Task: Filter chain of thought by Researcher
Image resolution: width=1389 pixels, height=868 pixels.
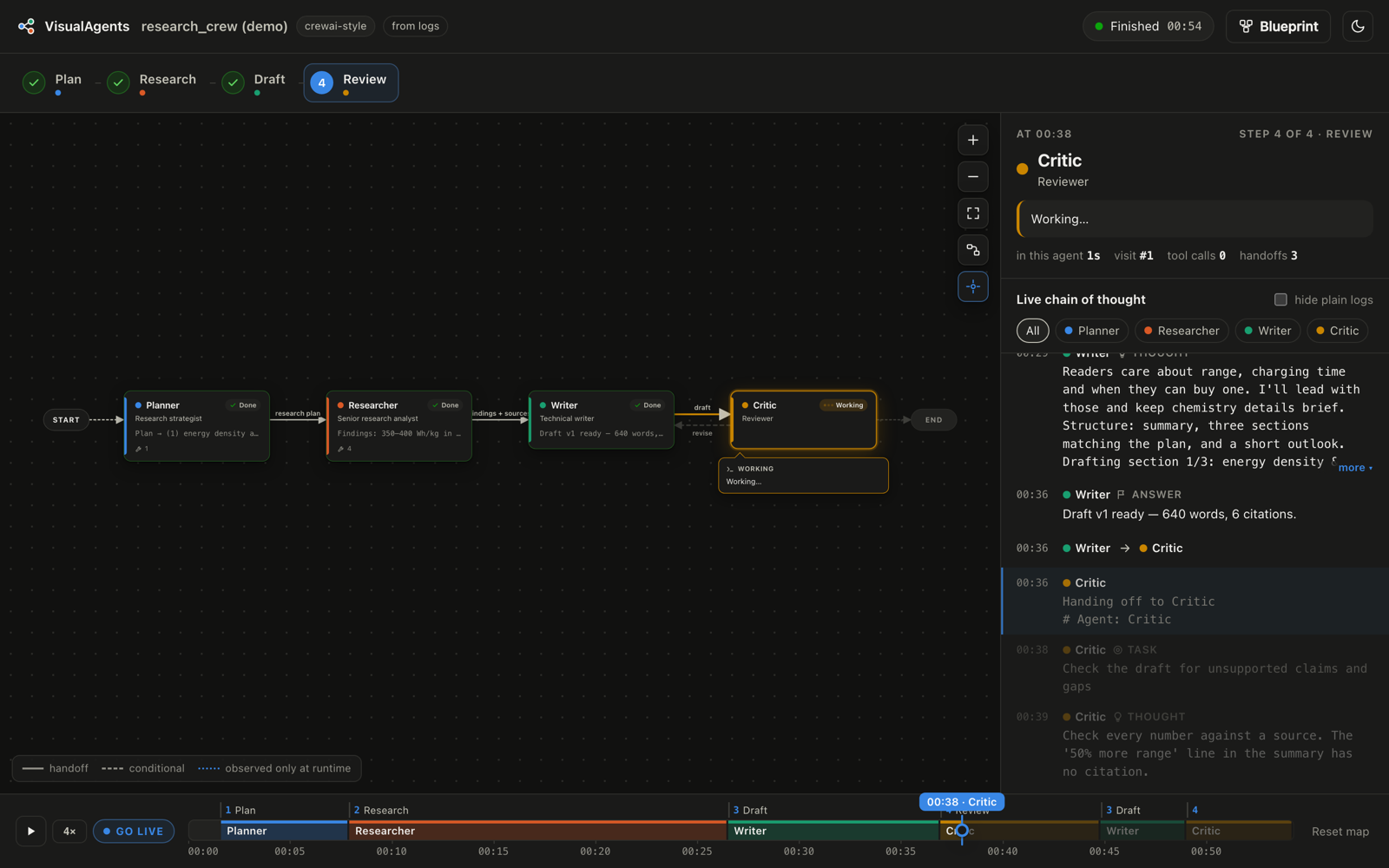Action: coord(1182,331)
